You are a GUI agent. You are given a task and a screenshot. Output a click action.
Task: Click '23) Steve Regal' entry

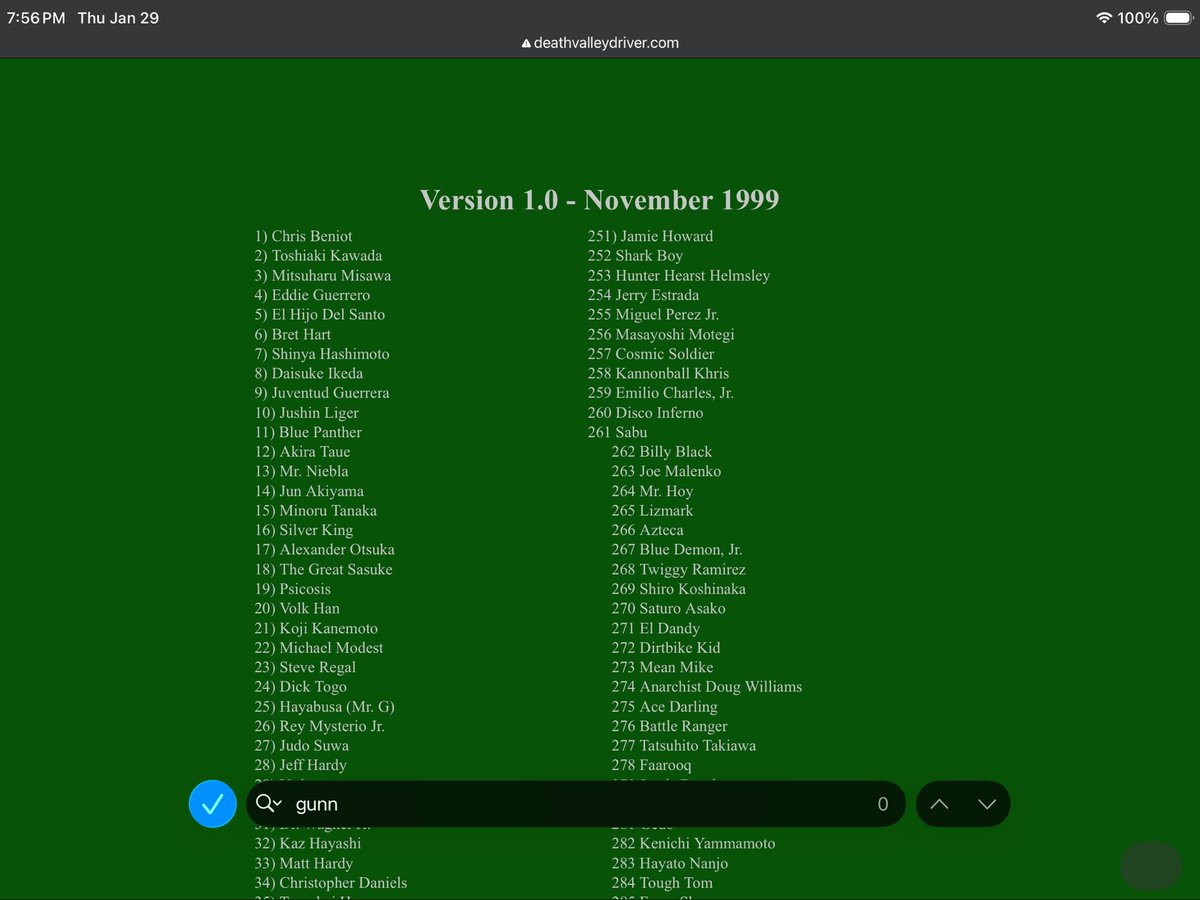coord(305,667)
